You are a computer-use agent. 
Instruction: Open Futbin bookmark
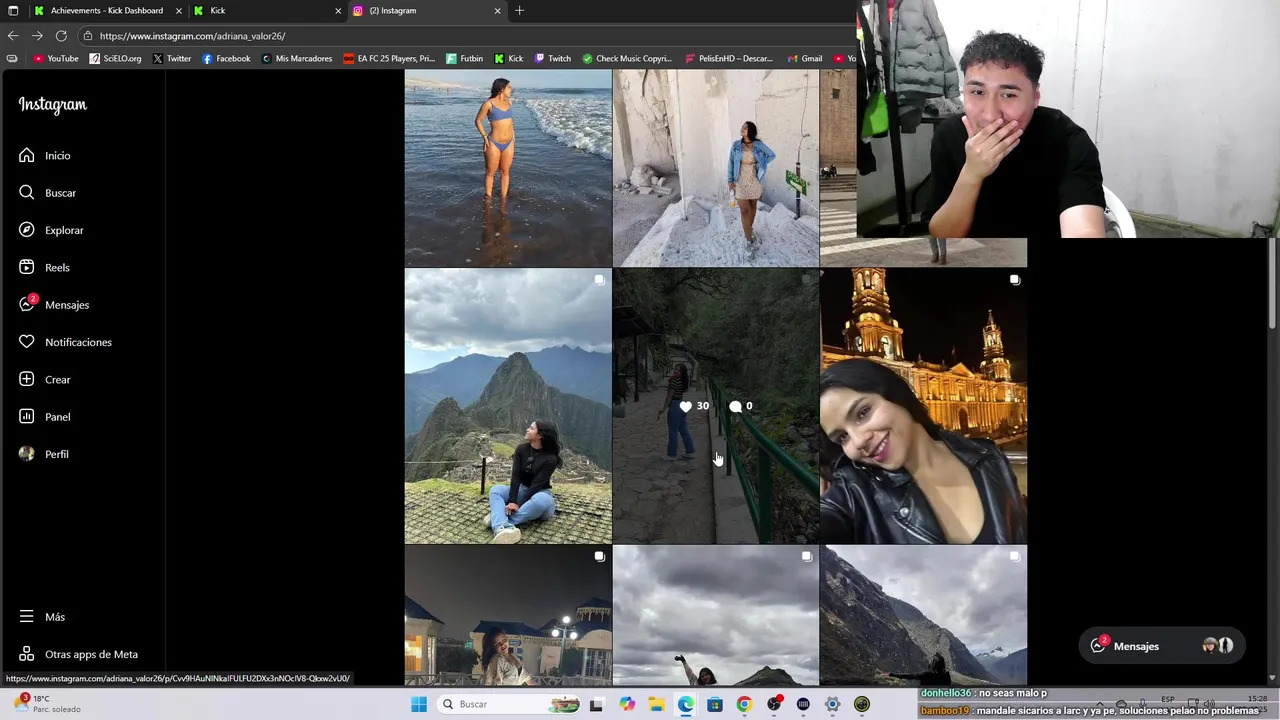pyautogui.click(x=465, y=59)
